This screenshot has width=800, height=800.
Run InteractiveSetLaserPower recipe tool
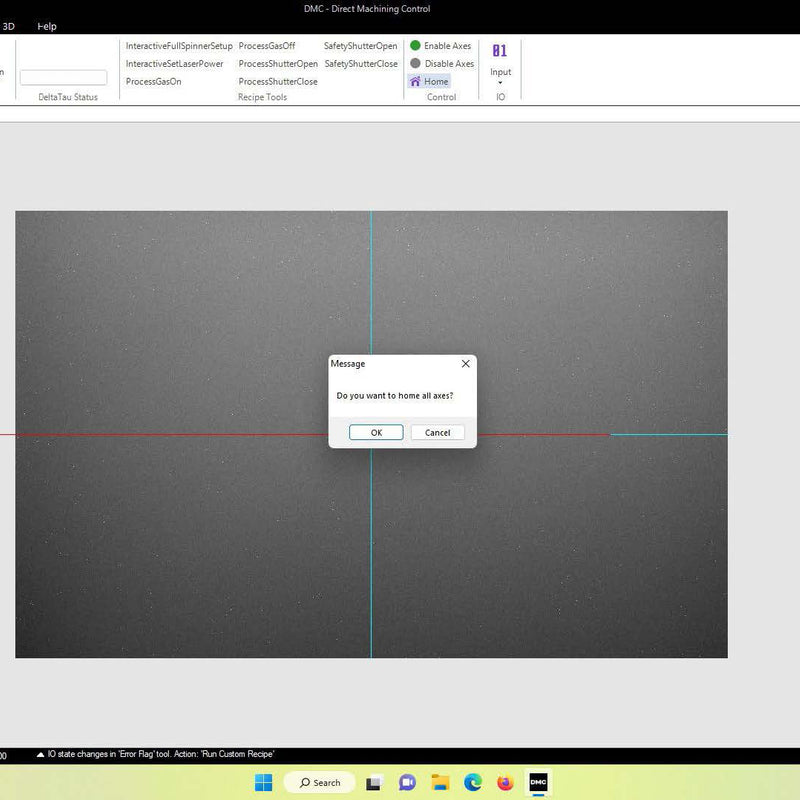pos(174,64)
